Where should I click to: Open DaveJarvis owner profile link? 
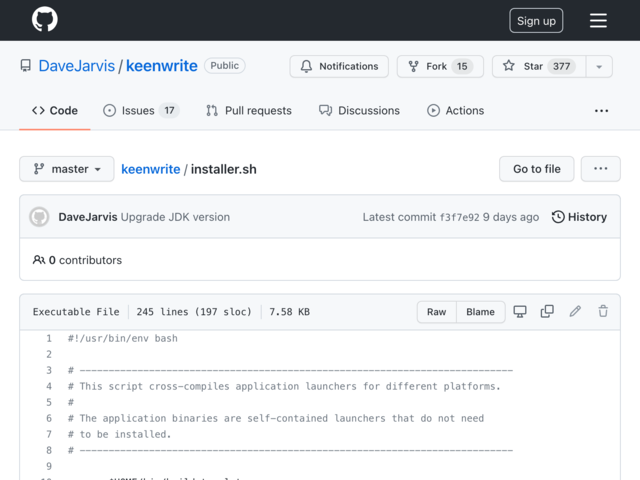pos(77,66)
